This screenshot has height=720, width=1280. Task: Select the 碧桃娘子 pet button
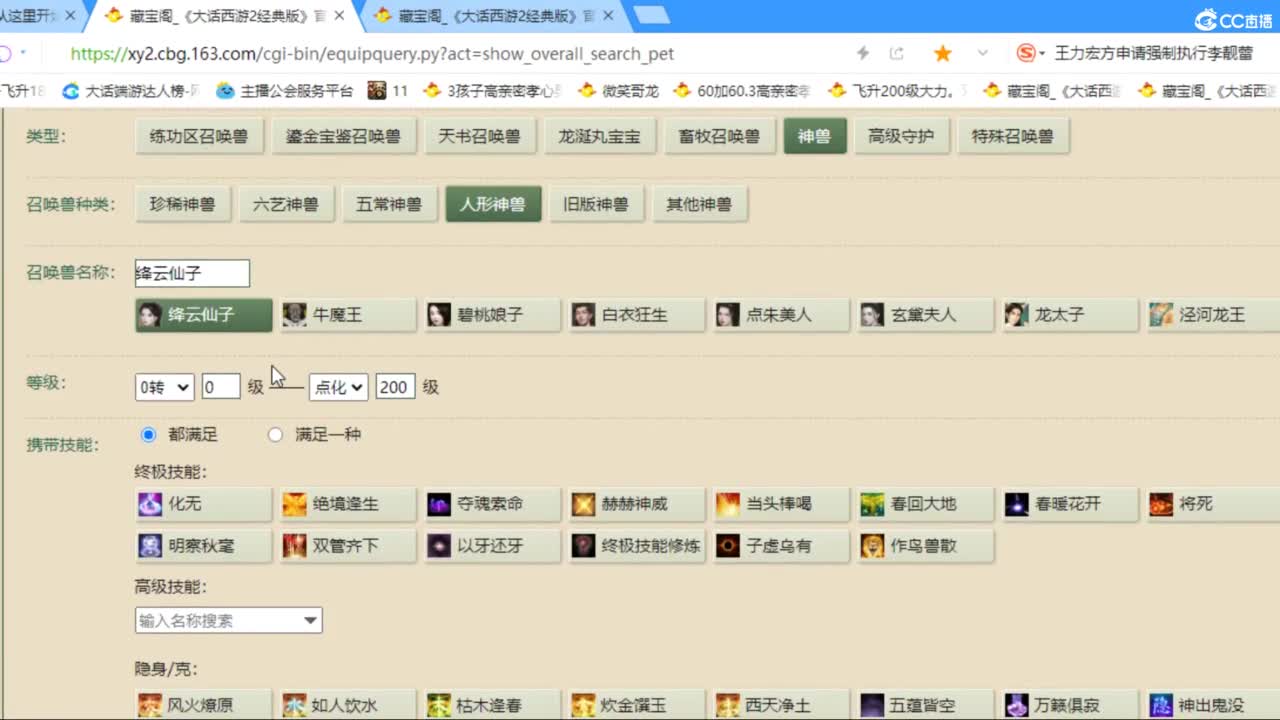491,315
